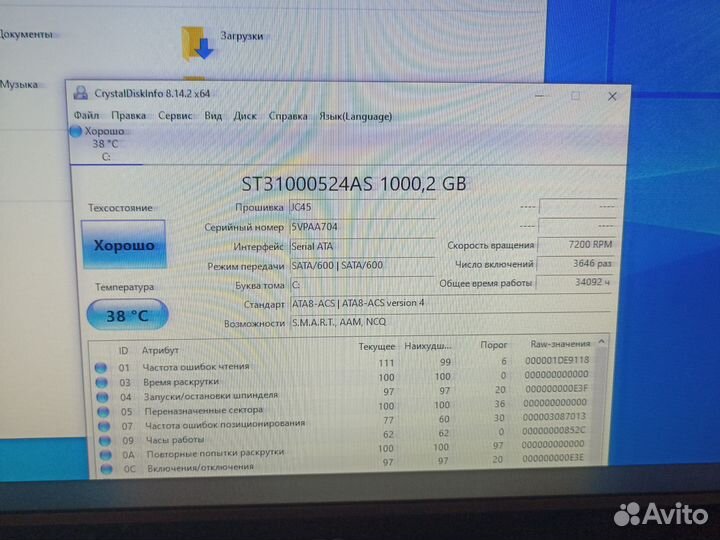Click the Атрибут column header
720x540 pixels.
[x=160, y=350]
